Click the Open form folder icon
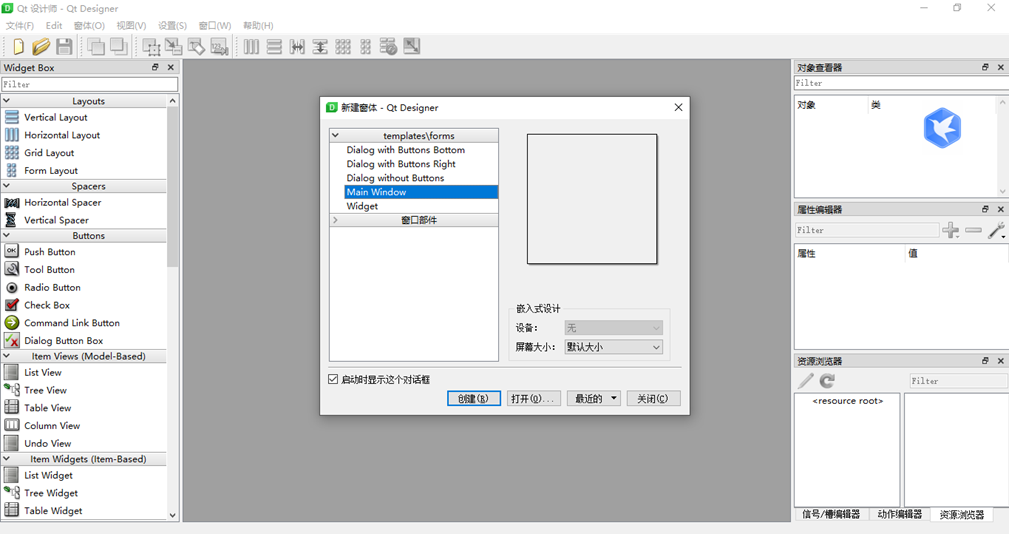1009x534 pixels. (41, 46)
